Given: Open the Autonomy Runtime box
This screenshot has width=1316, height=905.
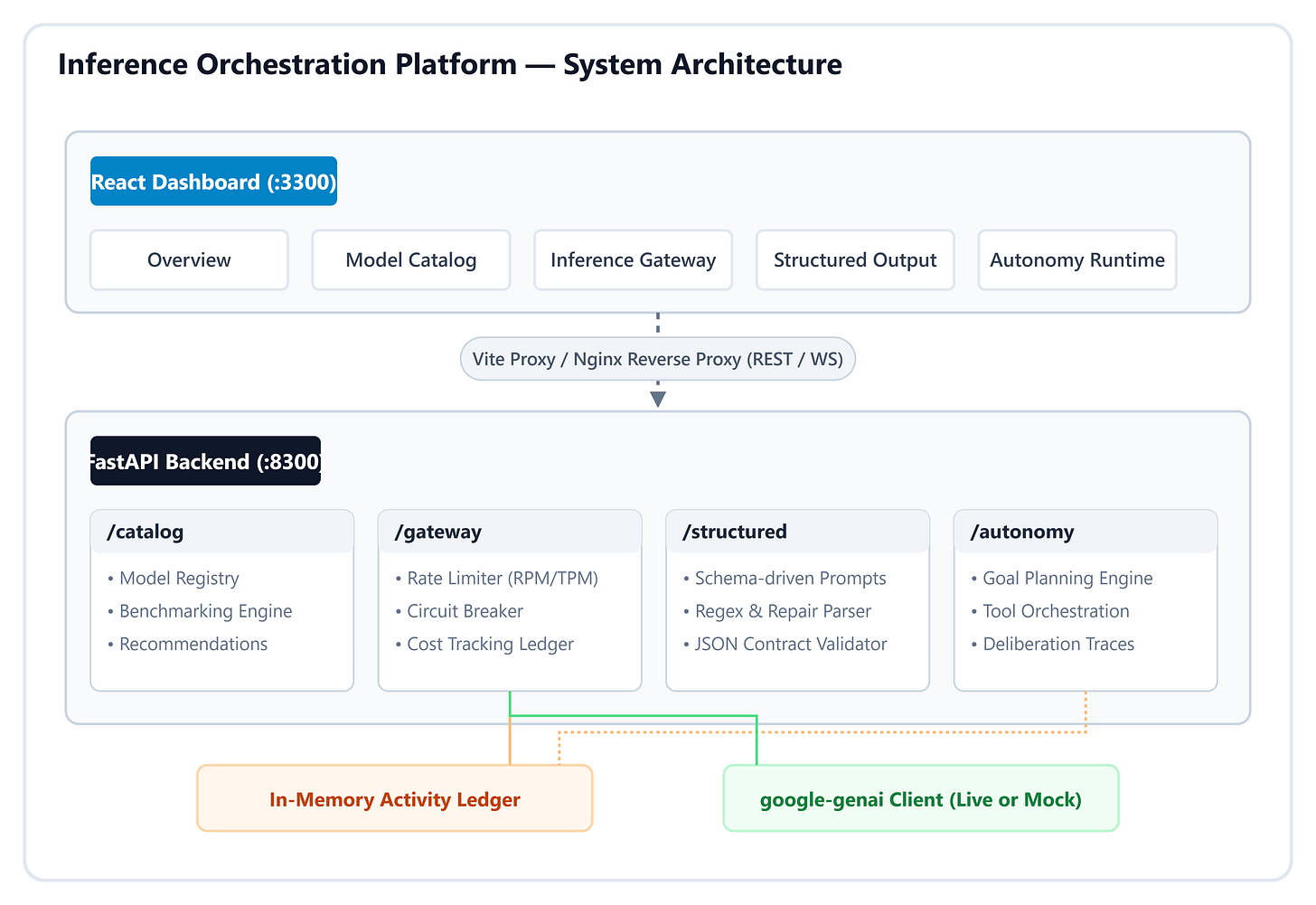Looking at the screenshot, I should coord(1077,260).
